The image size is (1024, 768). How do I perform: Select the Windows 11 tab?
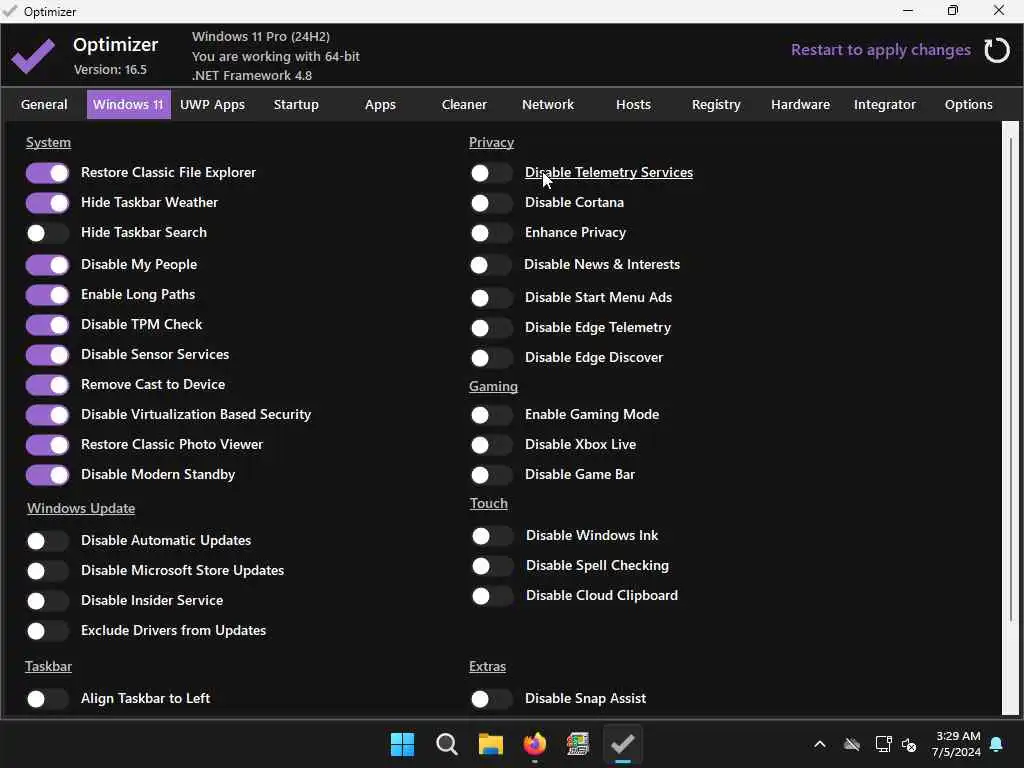point(129,104)
